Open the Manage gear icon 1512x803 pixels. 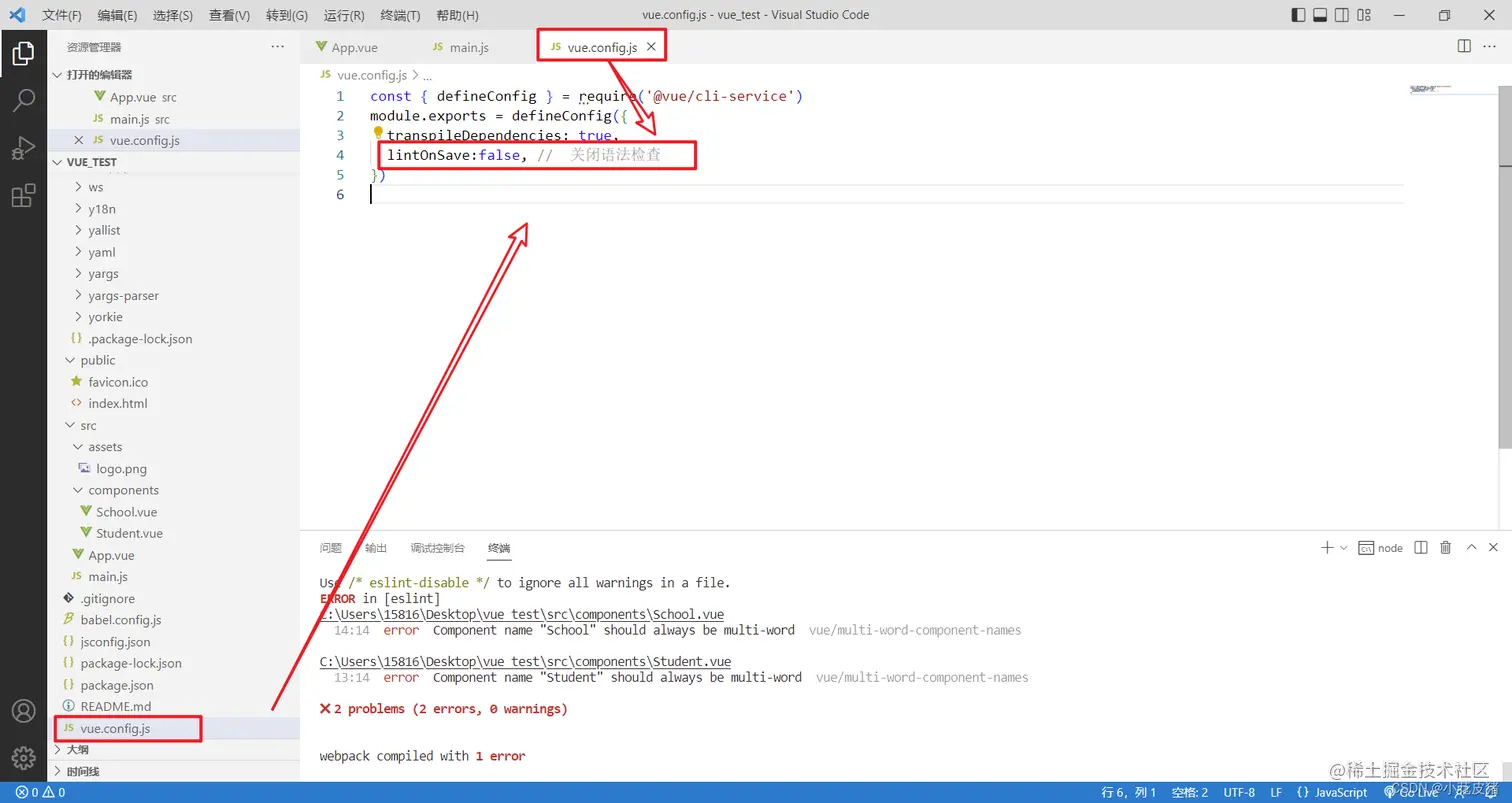pos(23,758)
